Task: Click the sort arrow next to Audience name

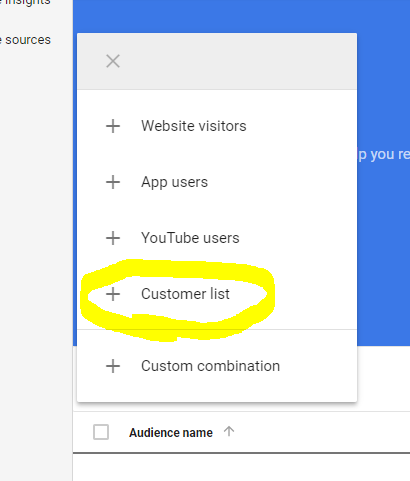Action: [x=229, y=432]
